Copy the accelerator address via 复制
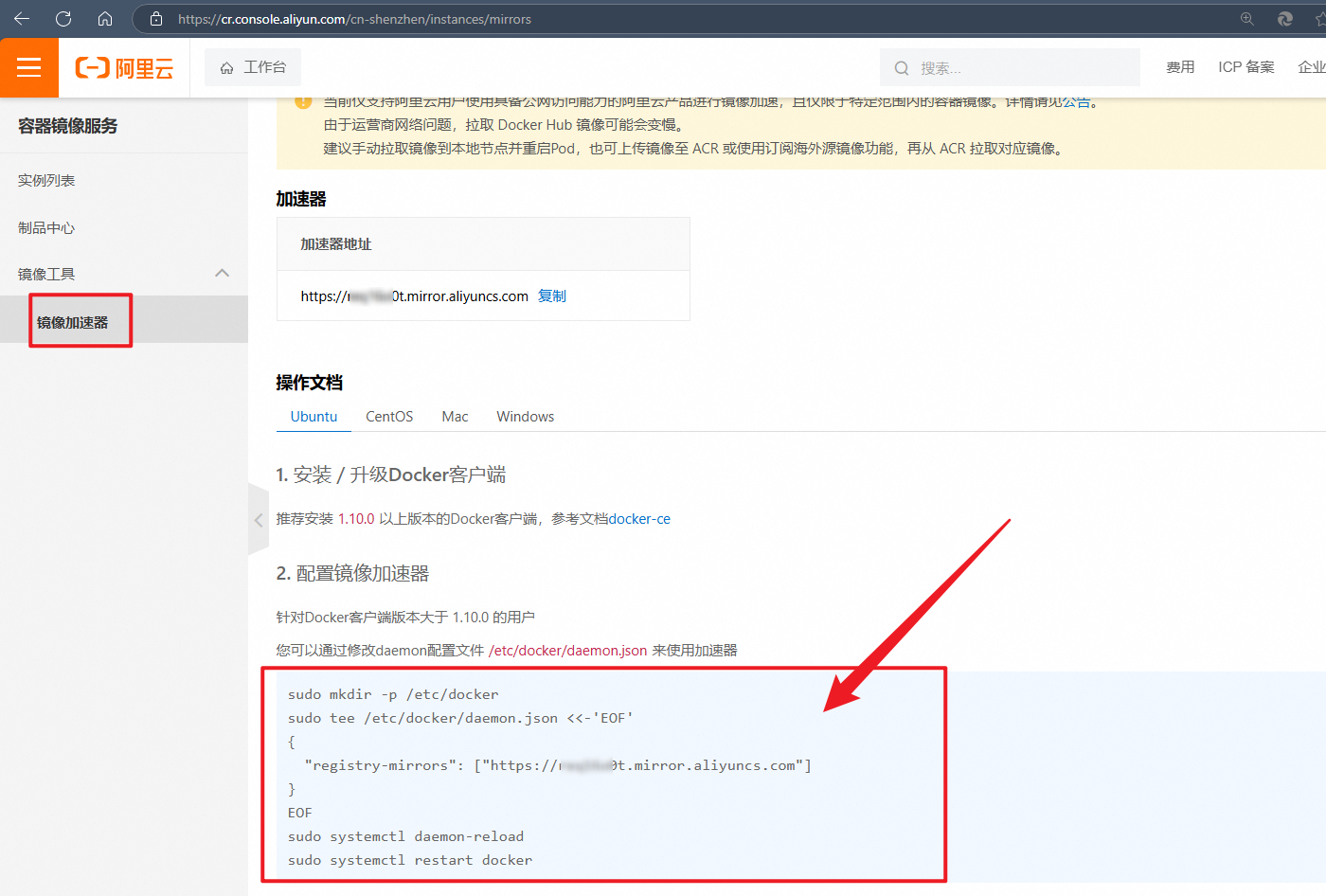The height and width of the screenshot is (896, 1326). 552,296
